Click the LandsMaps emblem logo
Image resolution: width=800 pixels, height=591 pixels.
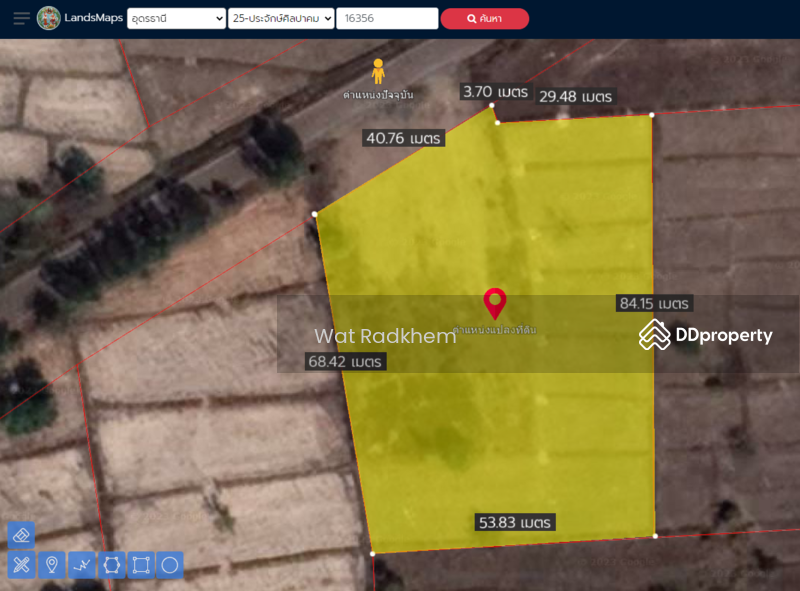pyautogui.click(x=48, y=18)
